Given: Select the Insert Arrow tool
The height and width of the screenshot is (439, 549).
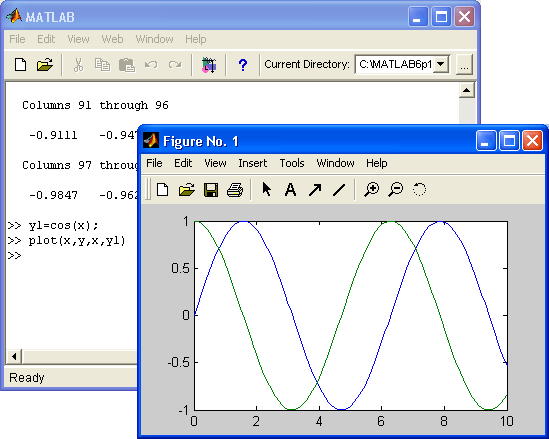Looking at the screenshot, I should (x=315, y=190).
